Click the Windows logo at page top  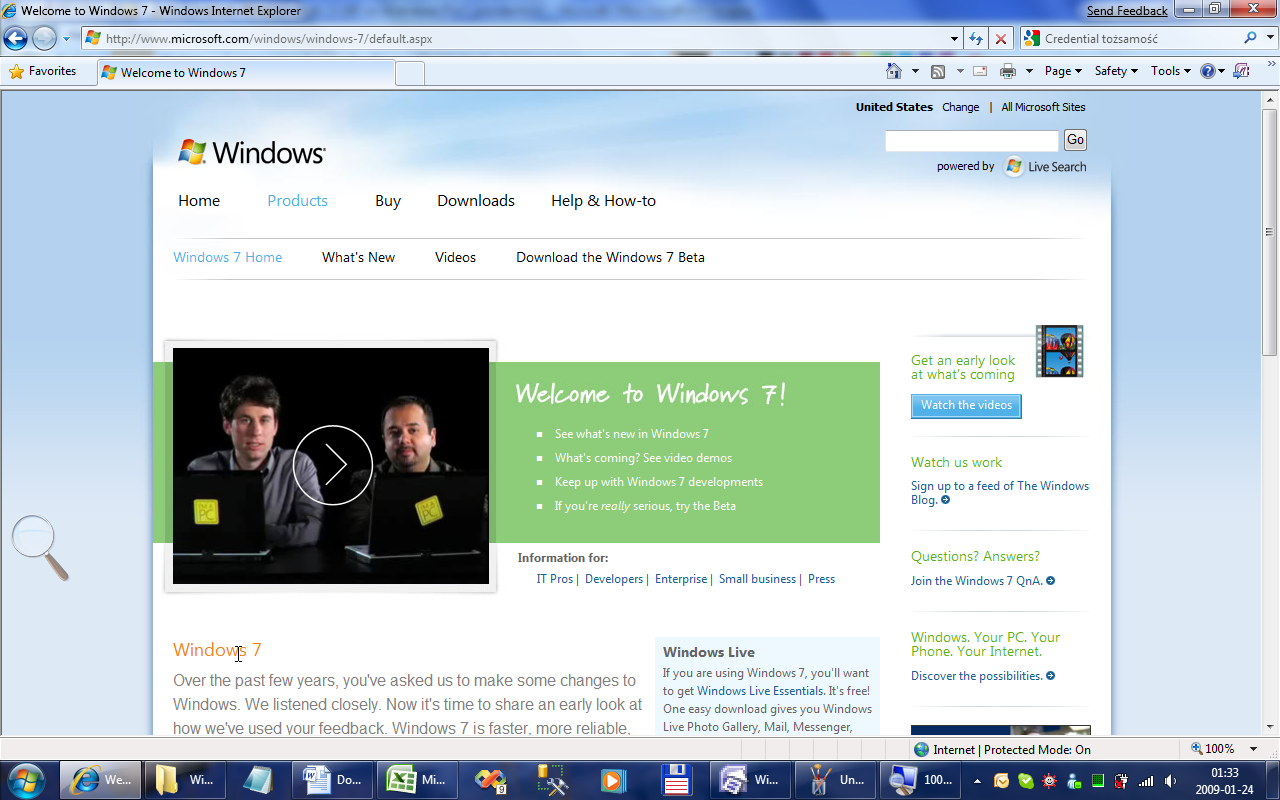click(x=252, y=152)
